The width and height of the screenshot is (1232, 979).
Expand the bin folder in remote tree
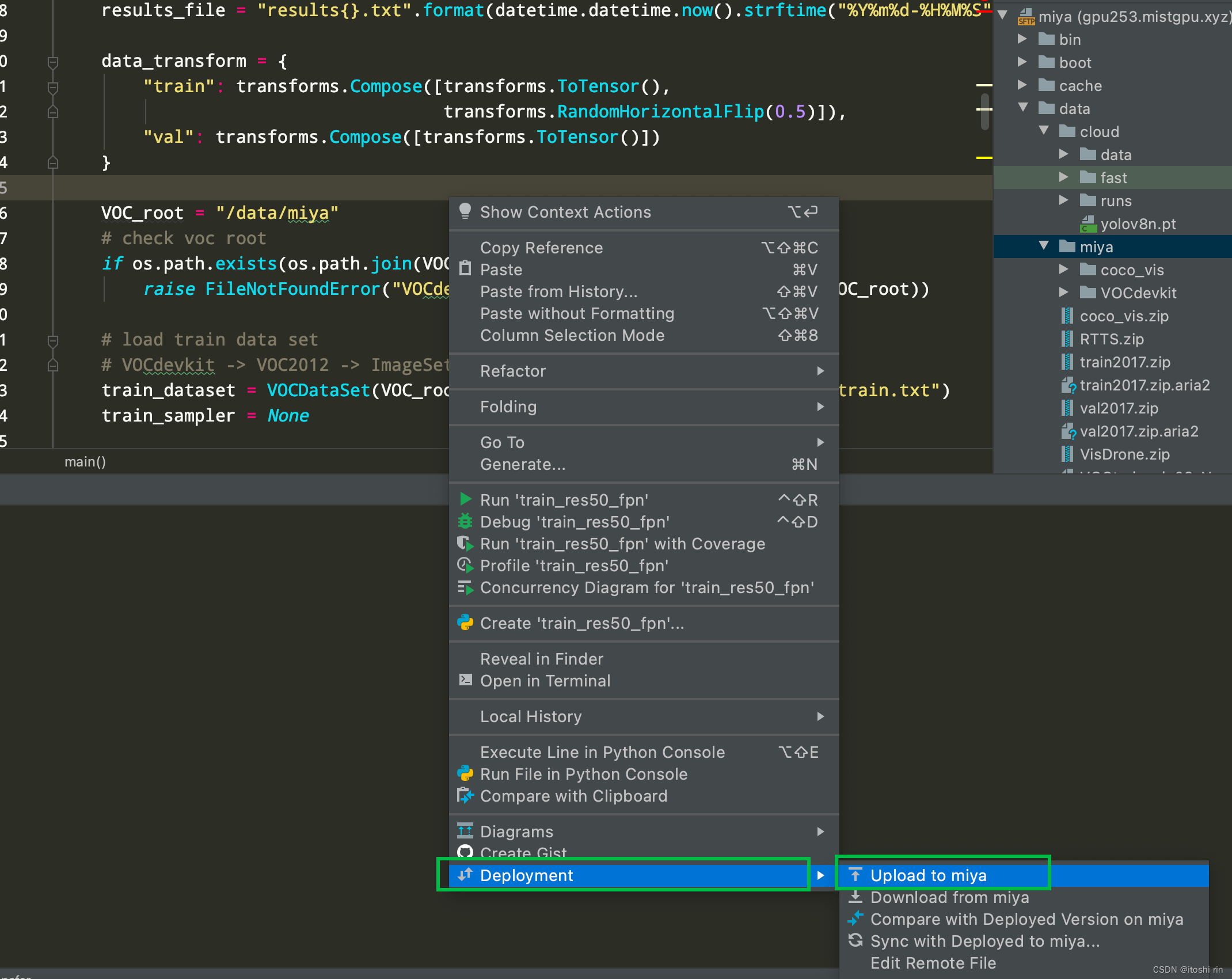pyautogui.click(x=1022, y=39)
